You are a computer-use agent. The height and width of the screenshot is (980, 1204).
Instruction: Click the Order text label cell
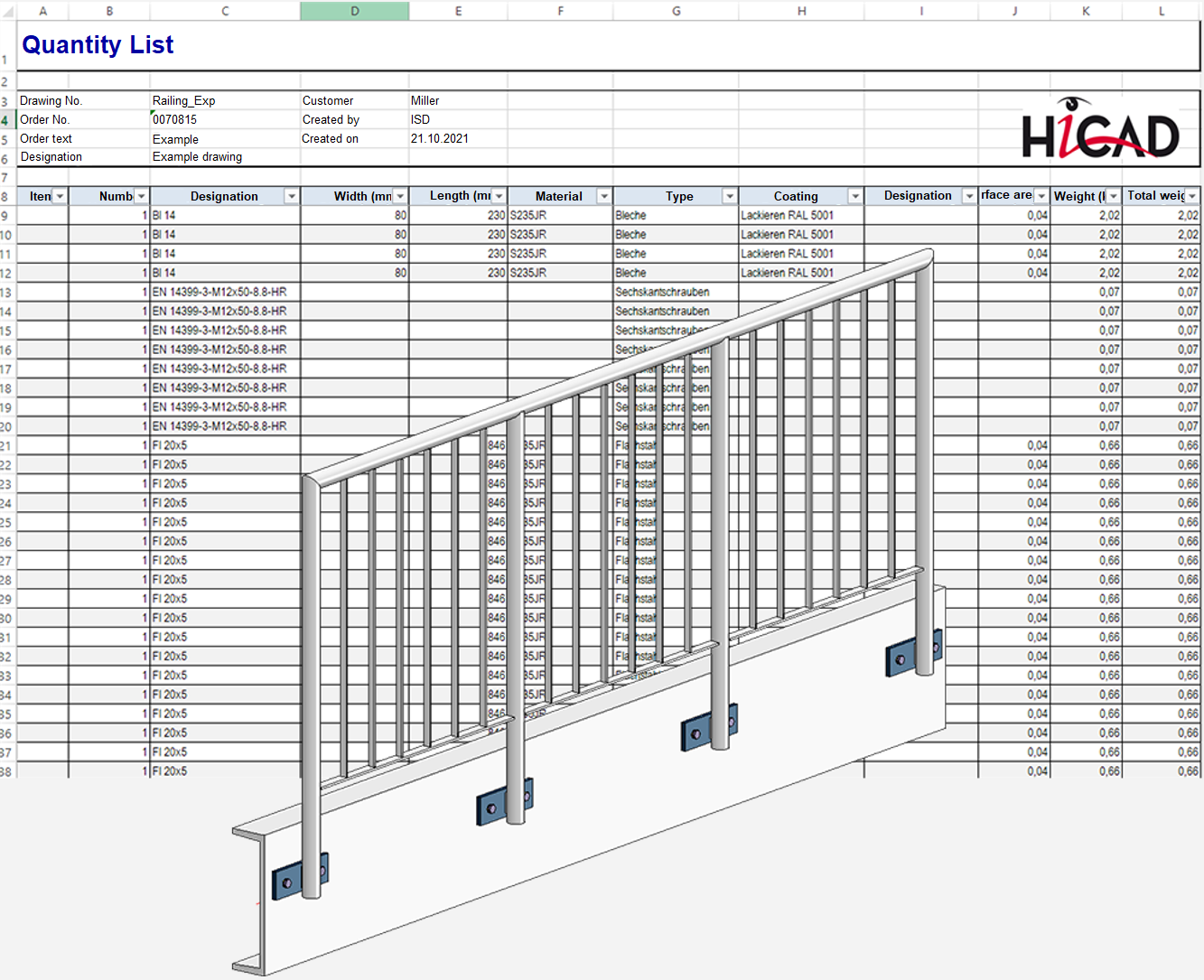(83, 138)
